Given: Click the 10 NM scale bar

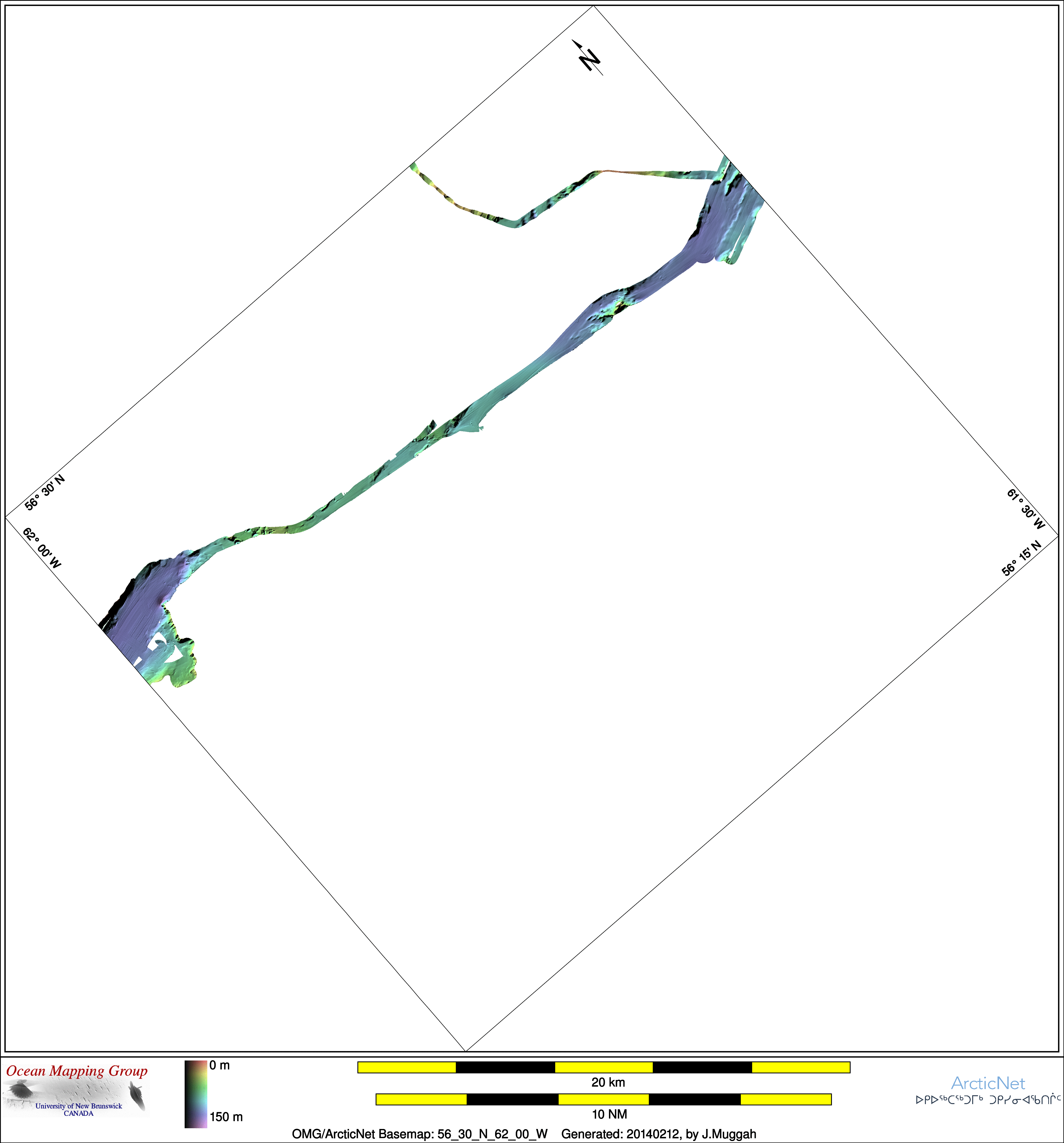Looking at the screenshot, I should [604, 1099].
